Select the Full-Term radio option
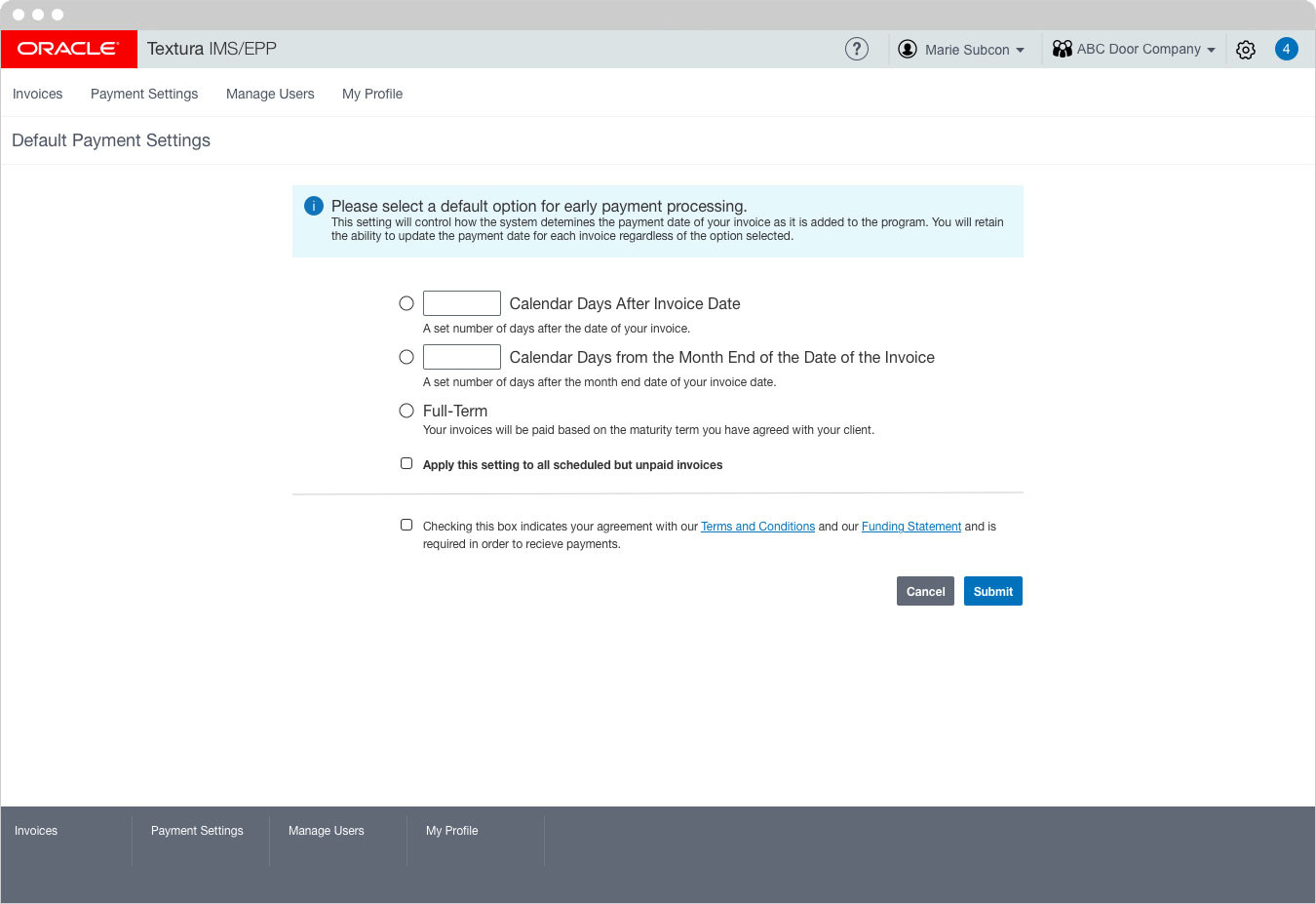1316x904 pixels. pos(406,411)
